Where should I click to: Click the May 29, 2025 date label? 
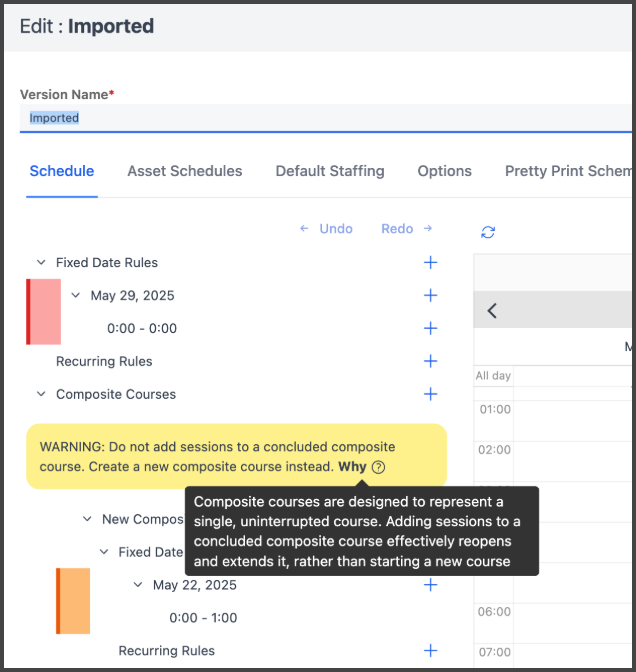coord(132,296)
